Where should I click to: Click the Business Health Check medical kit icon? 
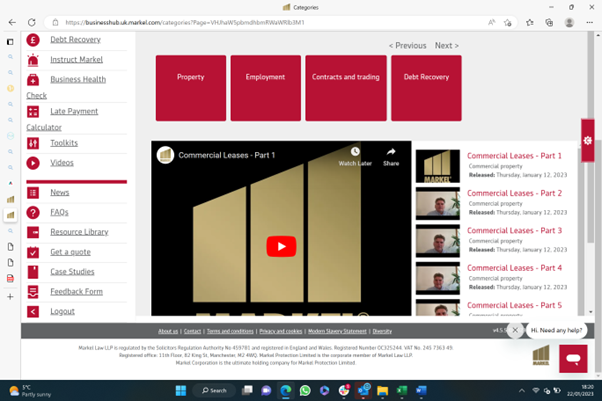pos(33,80)
